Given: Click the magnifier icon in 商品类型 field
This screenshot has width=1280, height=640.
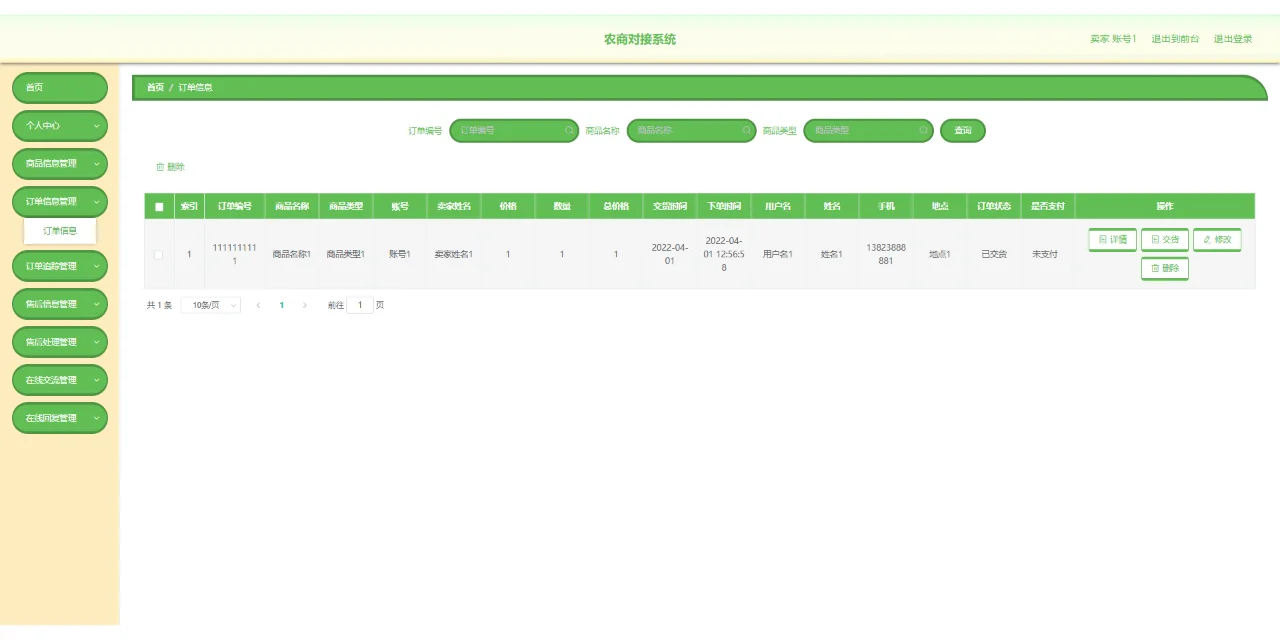Looking at the screenshot, I should click(923, 130).
